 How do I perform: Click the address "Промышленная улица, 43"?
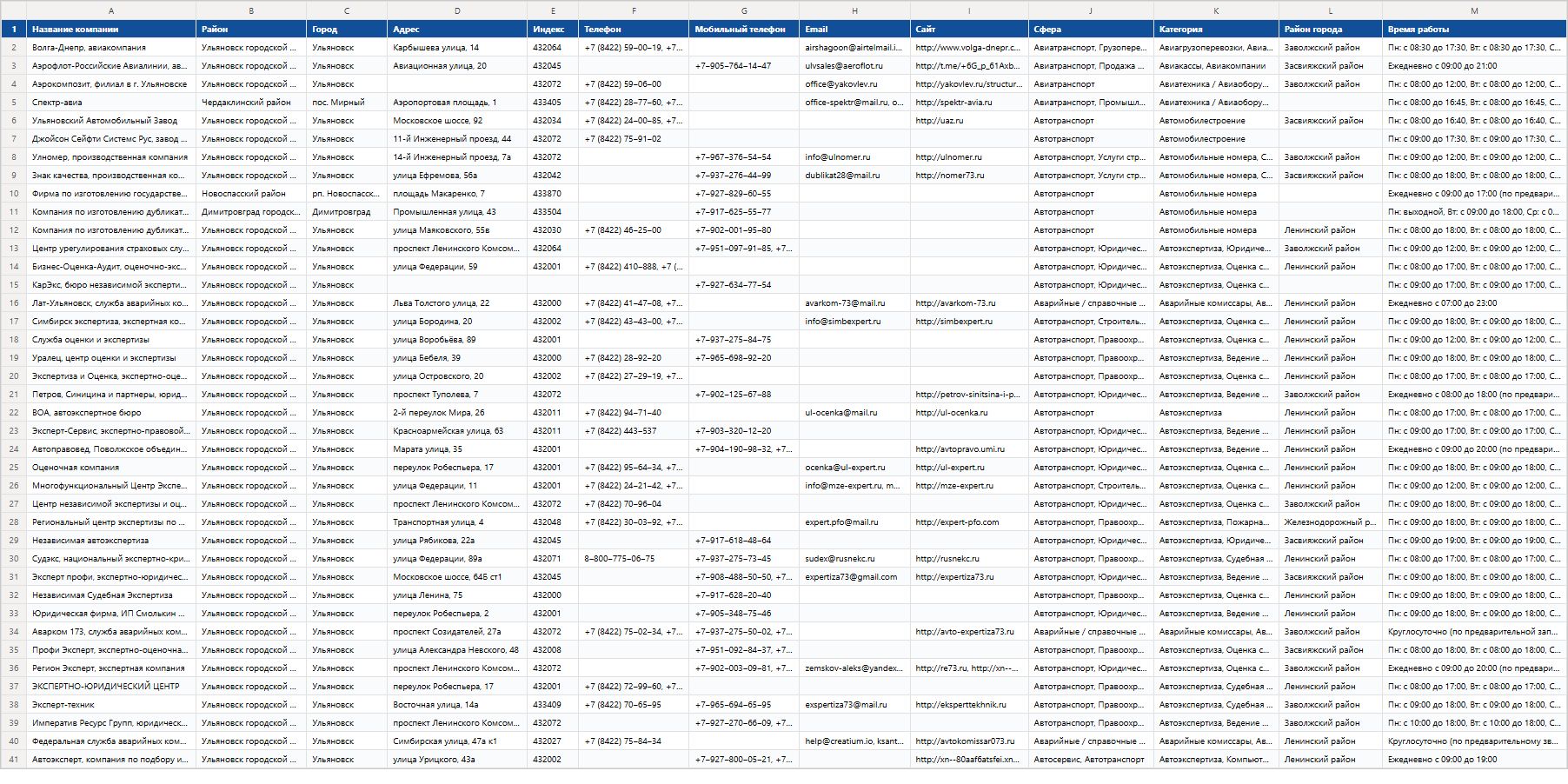[x=457, y=212]
